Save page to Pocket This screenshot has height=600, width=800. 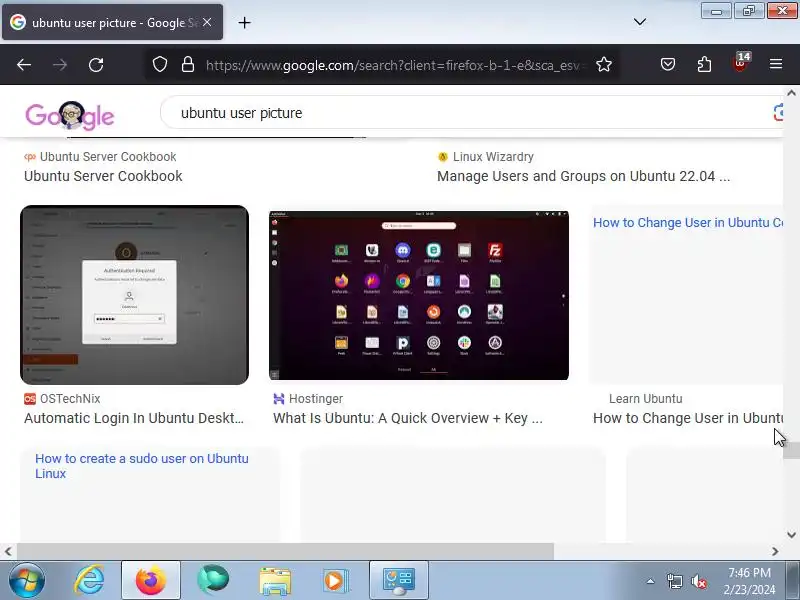668,64
